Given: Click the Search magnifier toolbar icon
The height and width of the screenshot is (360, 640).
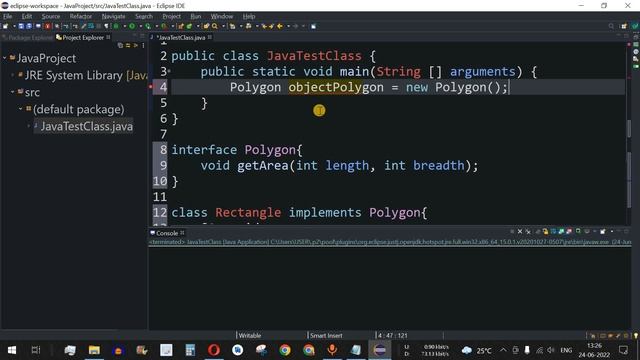Looking at the screenshot, I should coord(215,26).
